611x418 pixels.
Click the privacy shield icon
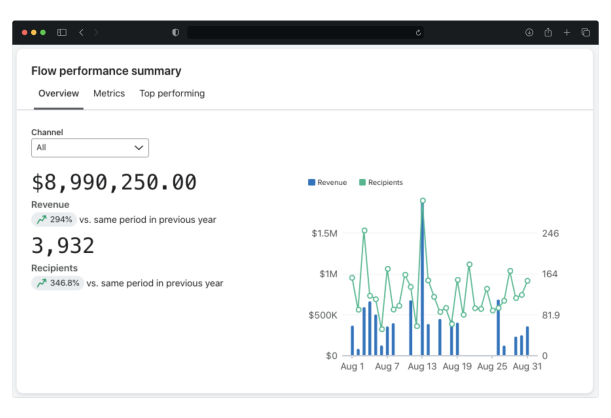click(176, 32)
